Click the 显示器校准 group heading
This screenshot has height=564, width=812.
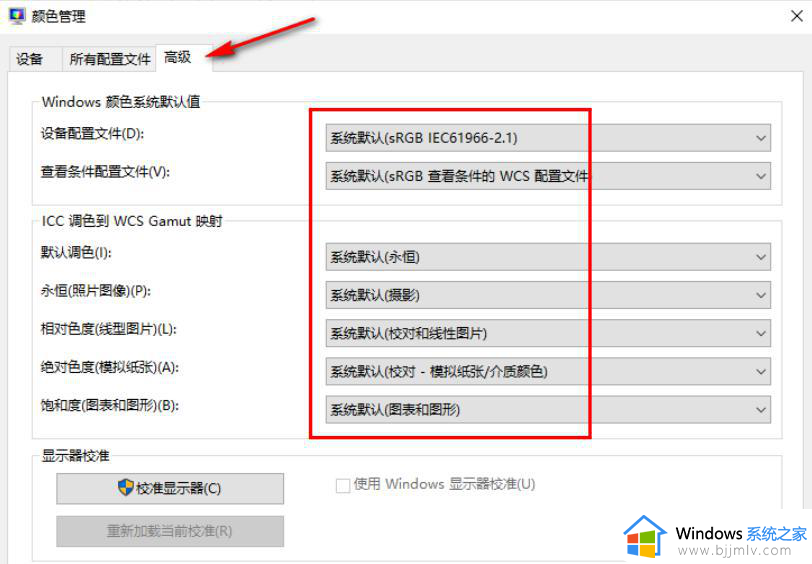point(76,456)
